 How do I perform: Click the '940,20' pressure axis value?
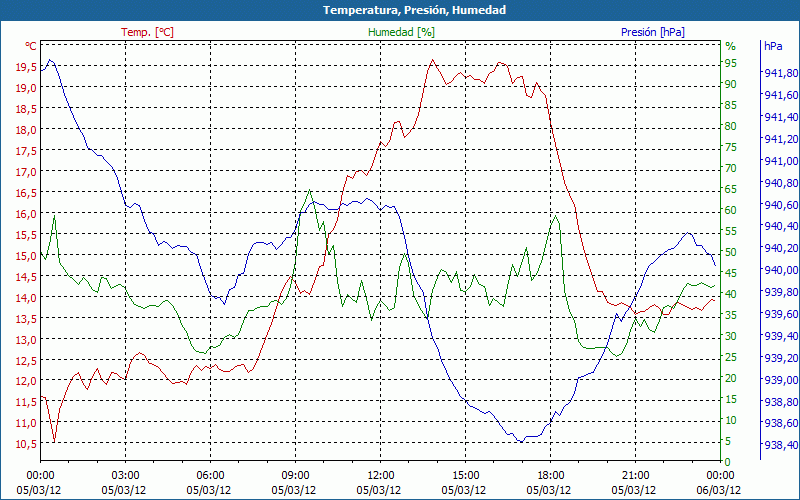click(x=781, y=248)
